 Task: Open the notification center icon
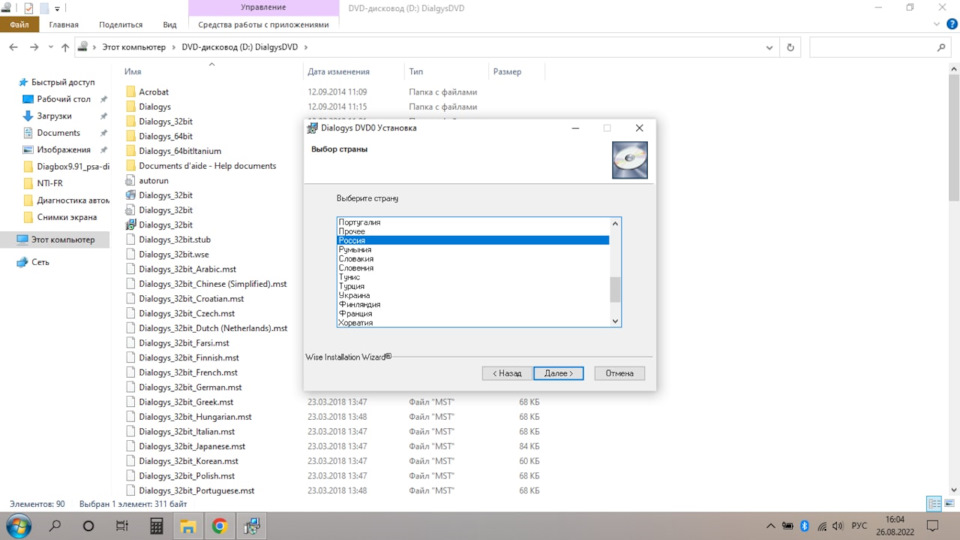click(932, 526)
